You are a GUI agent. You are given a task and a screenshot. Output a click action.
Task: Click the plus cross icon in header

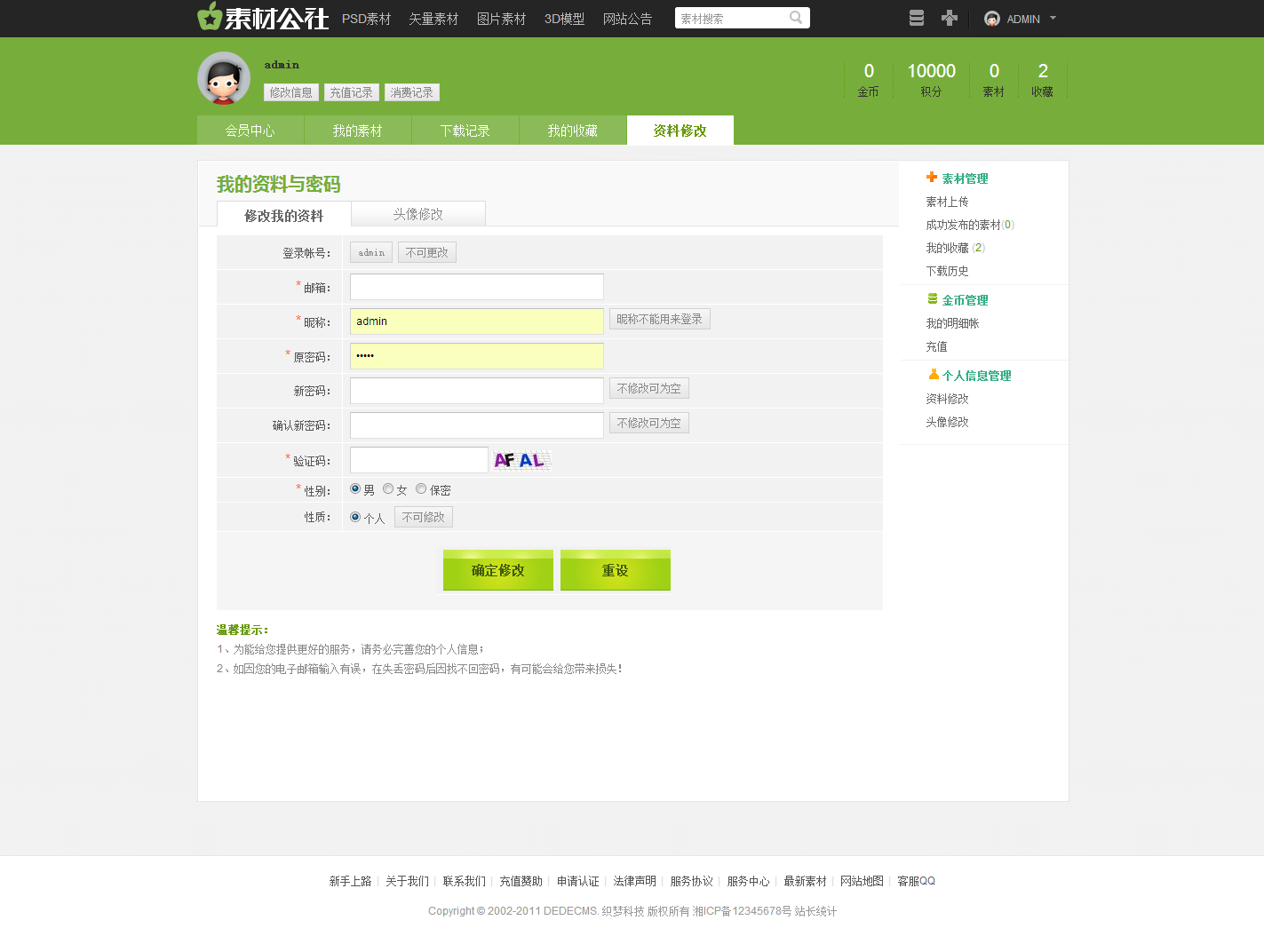(x=950, y=19)
